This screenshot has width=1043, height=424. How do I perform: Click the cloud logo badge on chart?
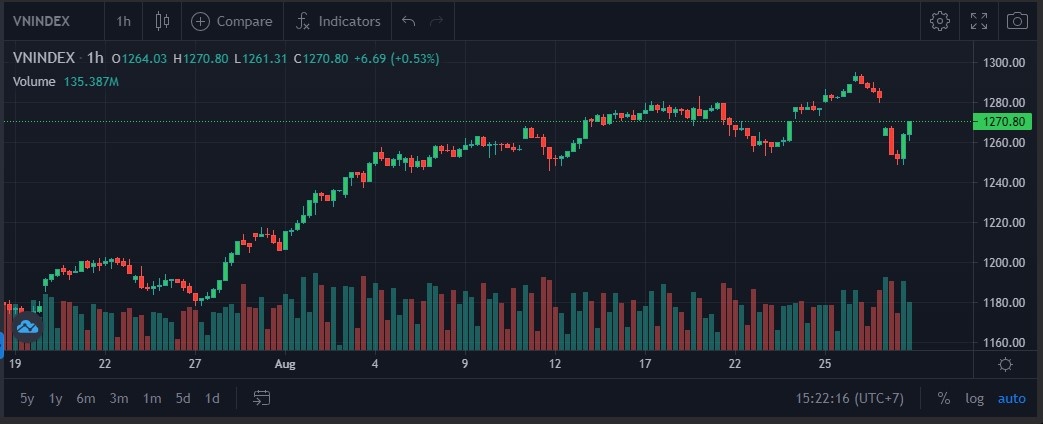point(27,326)
